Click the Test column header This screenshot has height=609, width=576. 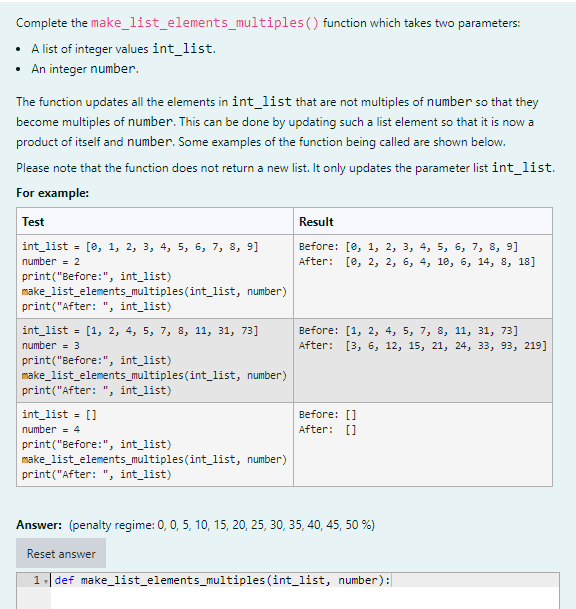(x=33, y=222)
